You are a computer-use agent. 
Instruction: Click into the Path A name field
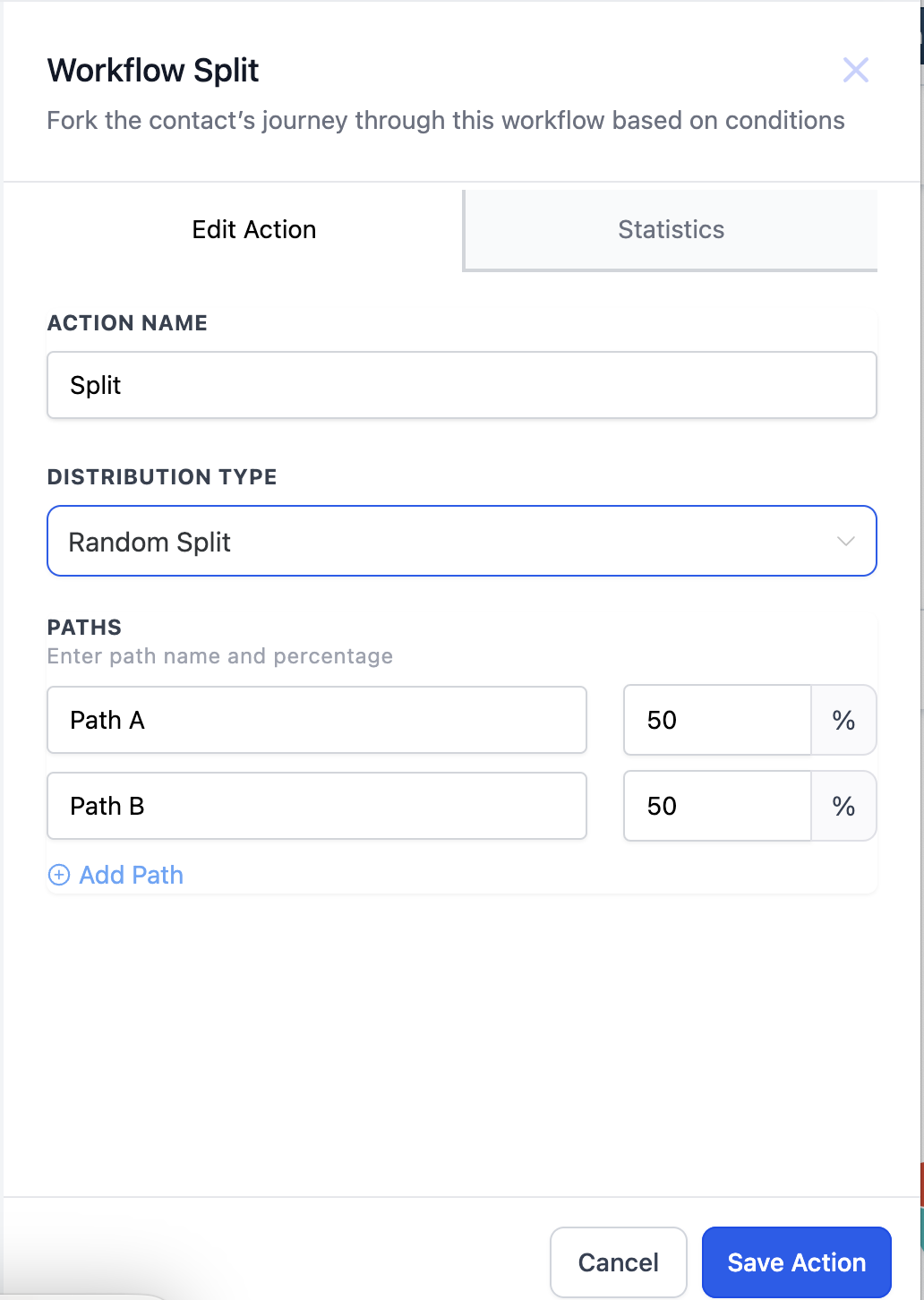point(317,720)
